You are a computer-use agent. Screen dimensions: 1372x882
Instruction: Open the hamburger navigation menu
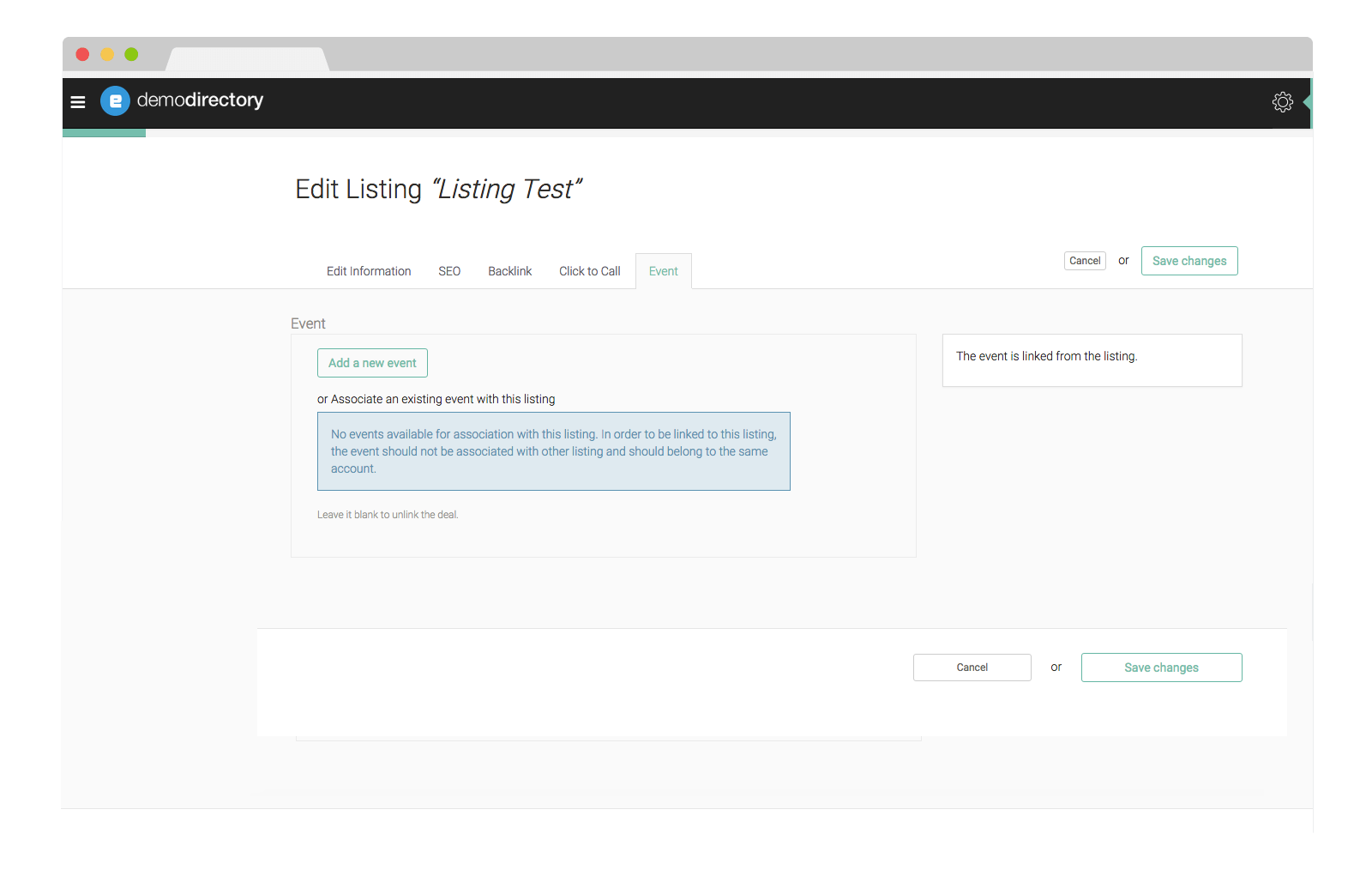tap(78, 102)
